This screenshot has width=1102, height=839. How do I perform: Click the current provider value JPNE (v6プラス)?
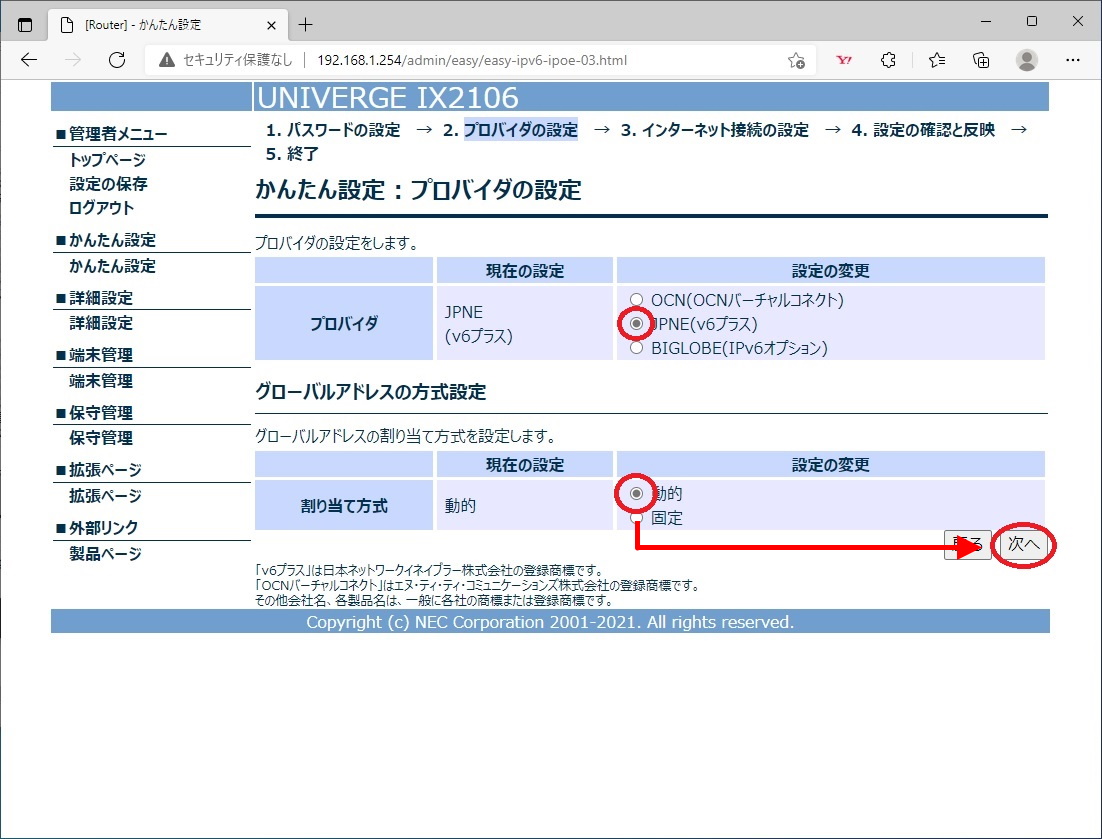point(479,324)
